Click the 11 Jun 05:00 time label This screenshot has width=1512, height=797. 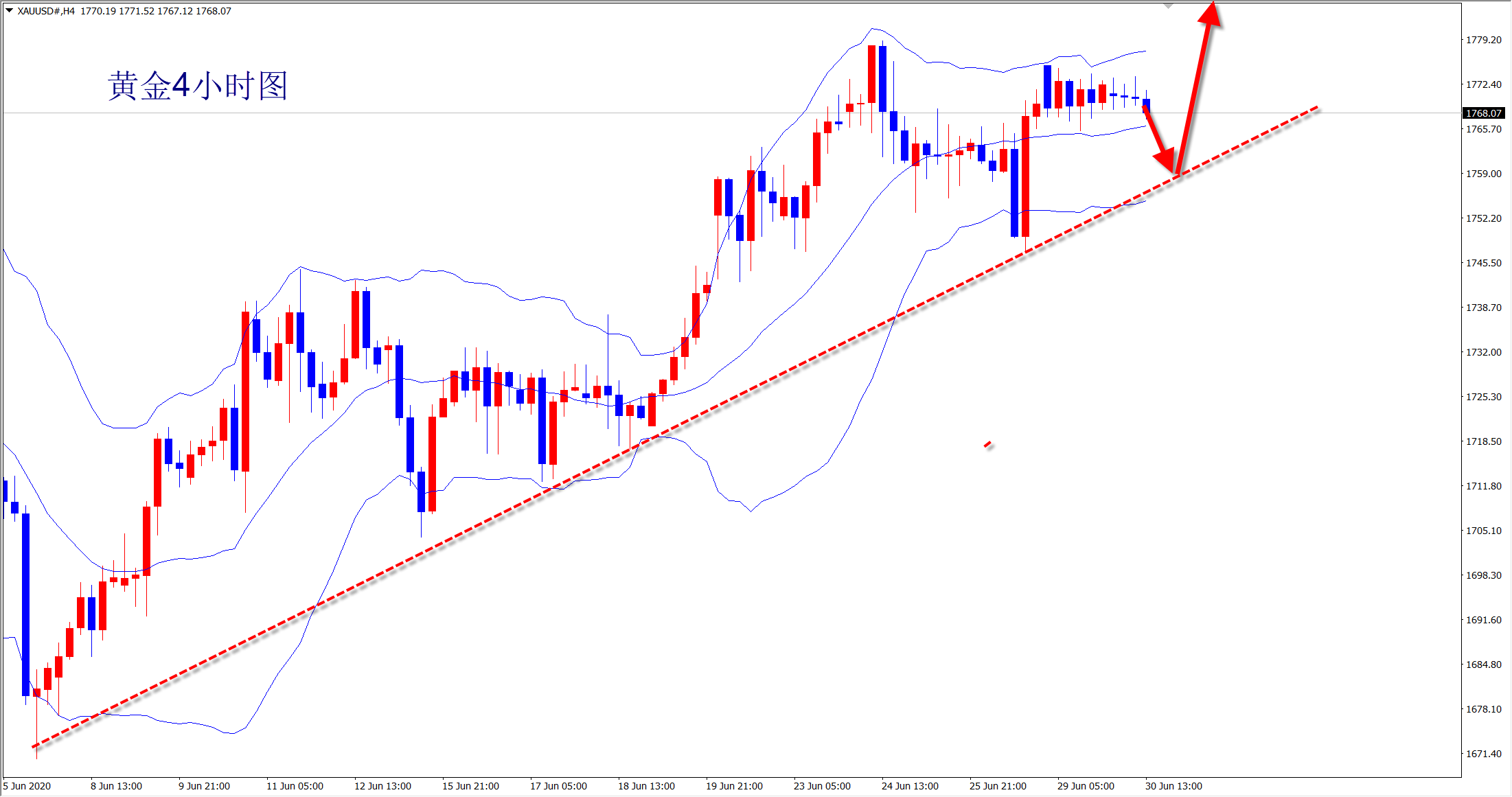coord(295,786)
